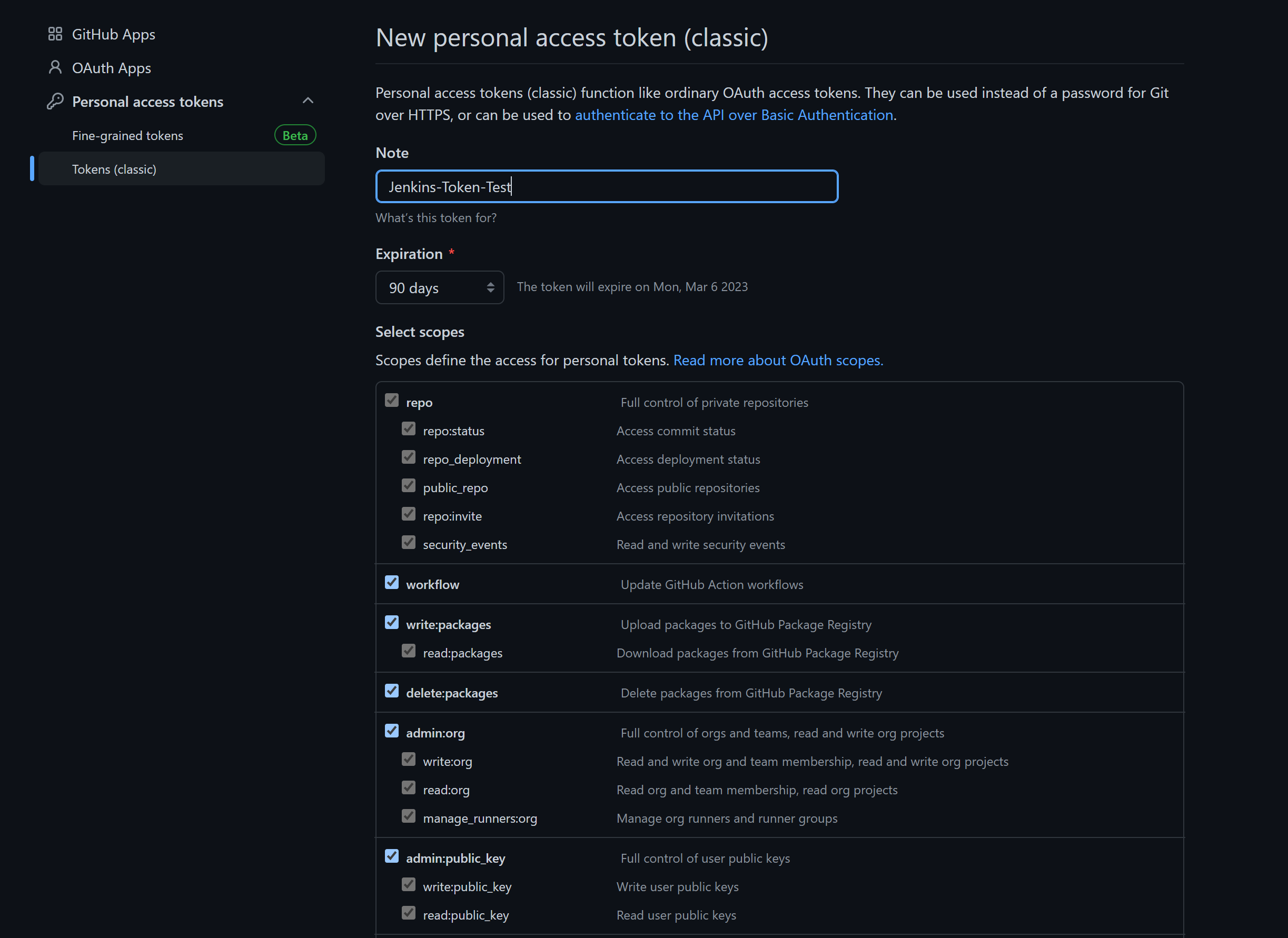Click the Personal access tokens key icon
This screenshot has height=938, width=1288.
(55, 102)
